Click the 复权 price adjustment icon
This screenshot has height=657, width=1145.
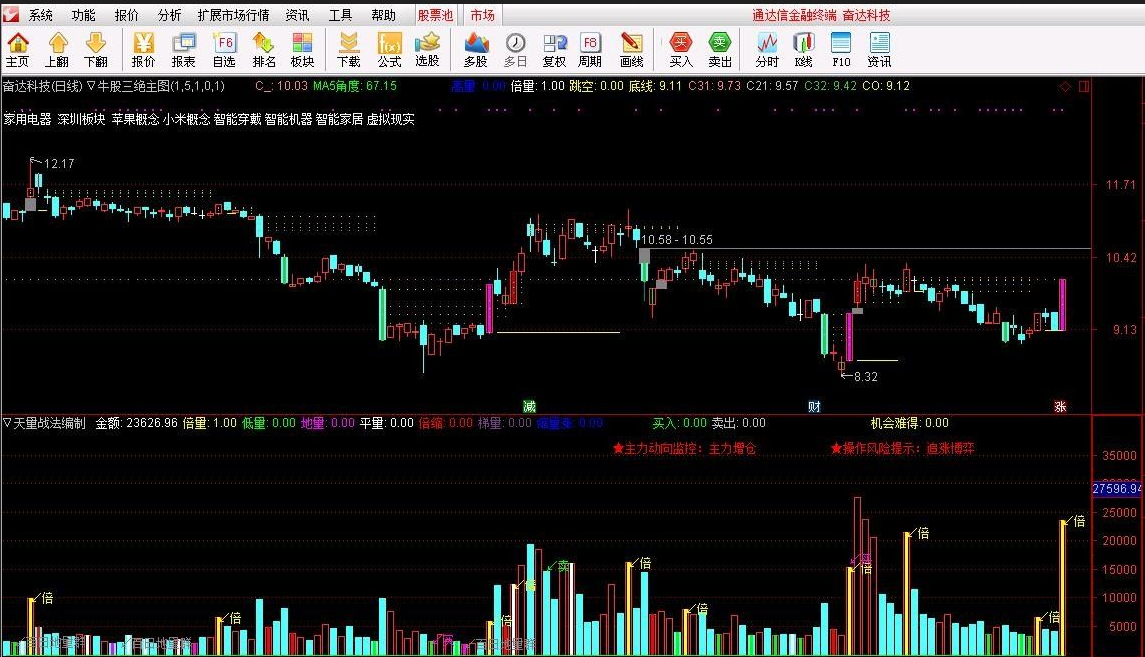(x=554, y=50)
